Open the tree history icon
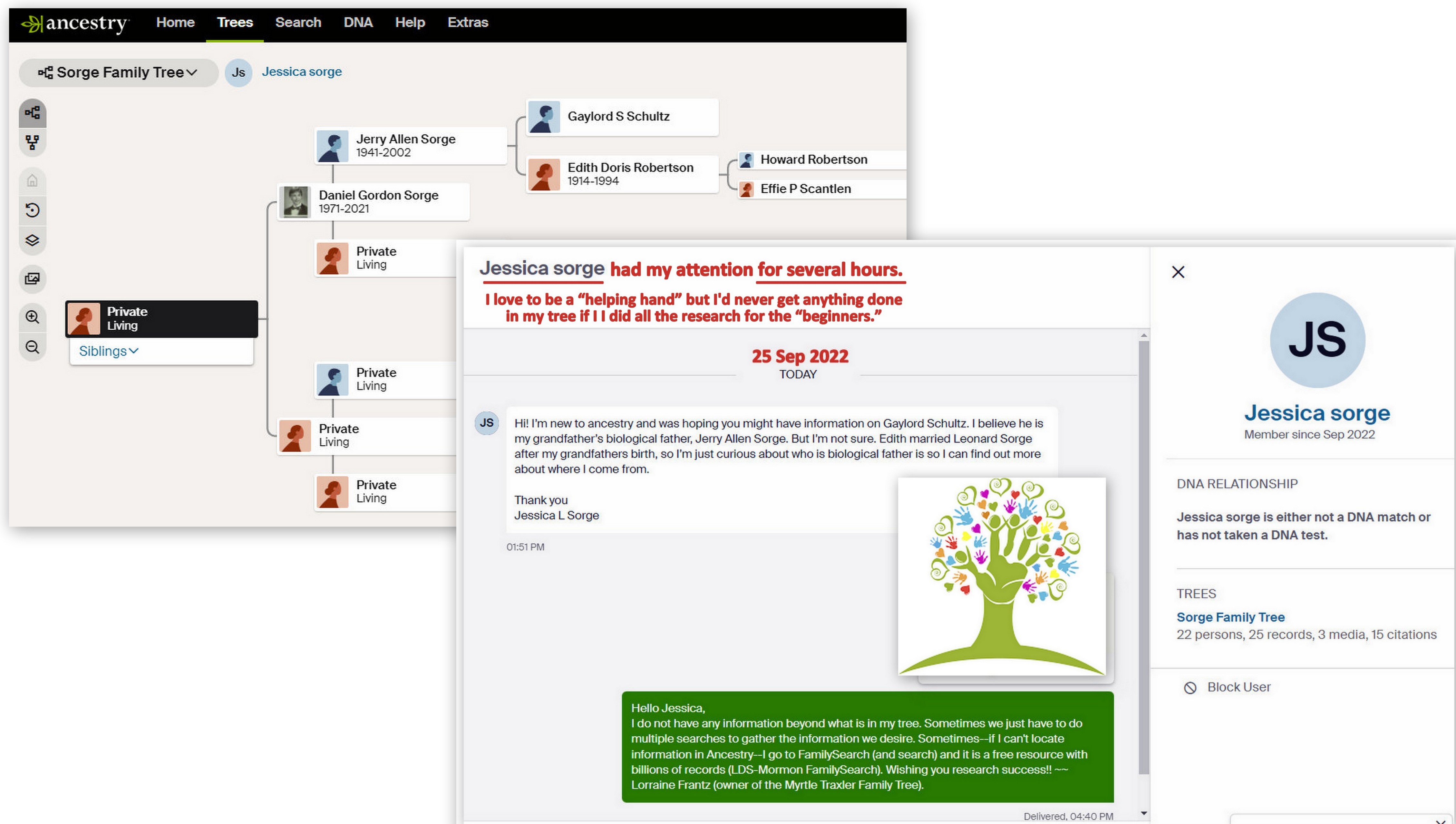 click(x=32, y=210)
